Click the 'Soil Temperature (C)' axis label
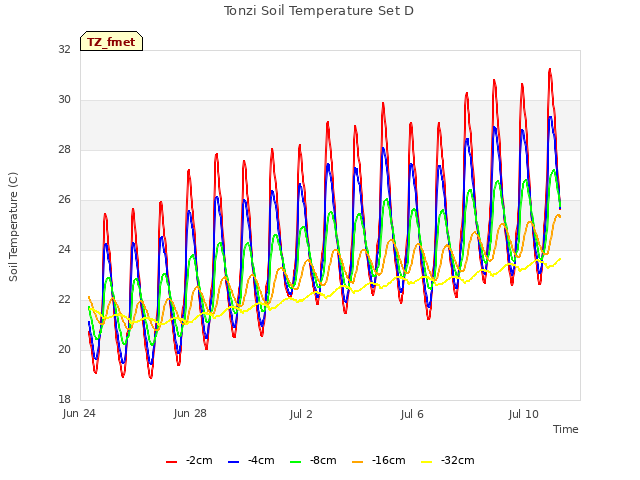 [x=13, y=227]
